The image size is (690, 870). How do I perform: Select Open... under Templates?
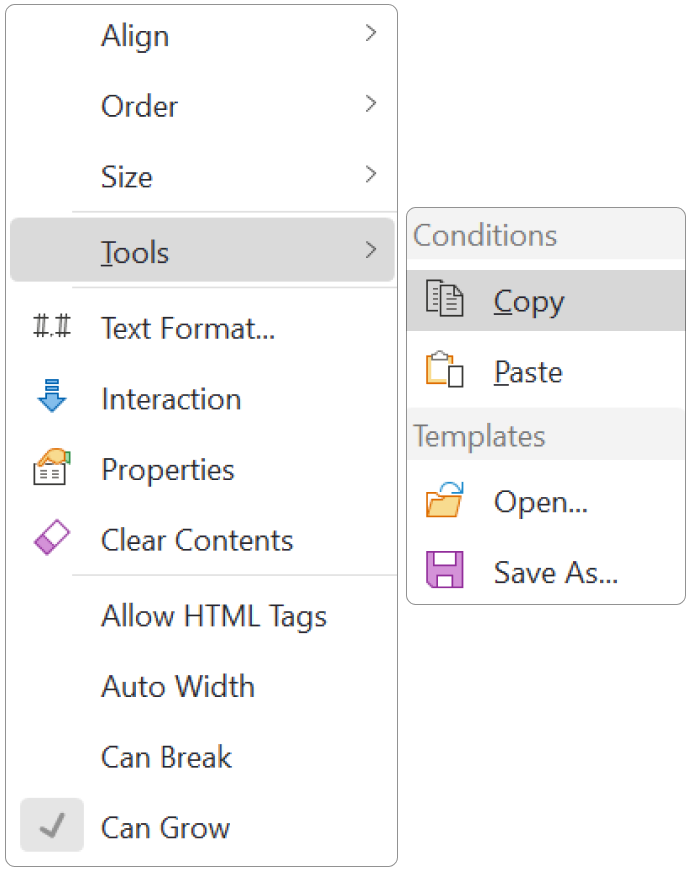(x=540, y=502)
